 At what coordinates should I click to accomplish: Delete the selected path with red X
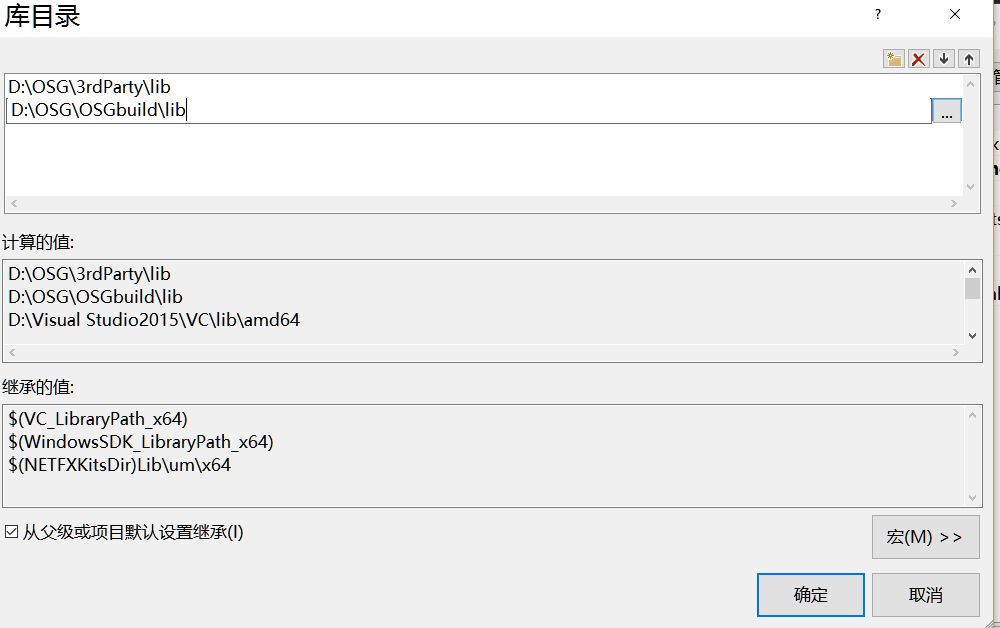coord(918,59)
